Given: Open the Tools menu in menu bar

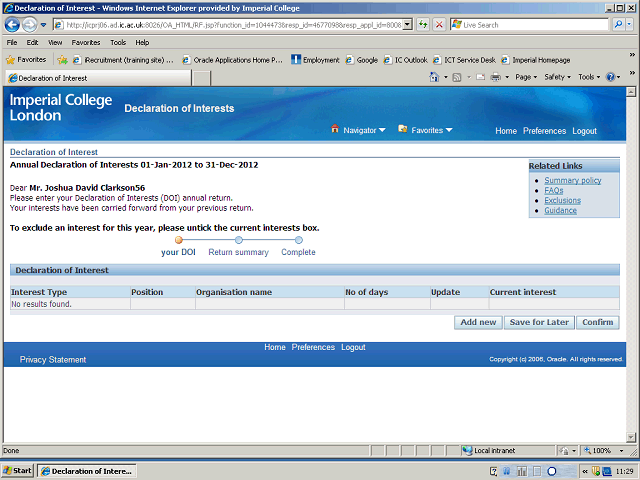Looking at the screenshot, I should (x=118, y=43).
